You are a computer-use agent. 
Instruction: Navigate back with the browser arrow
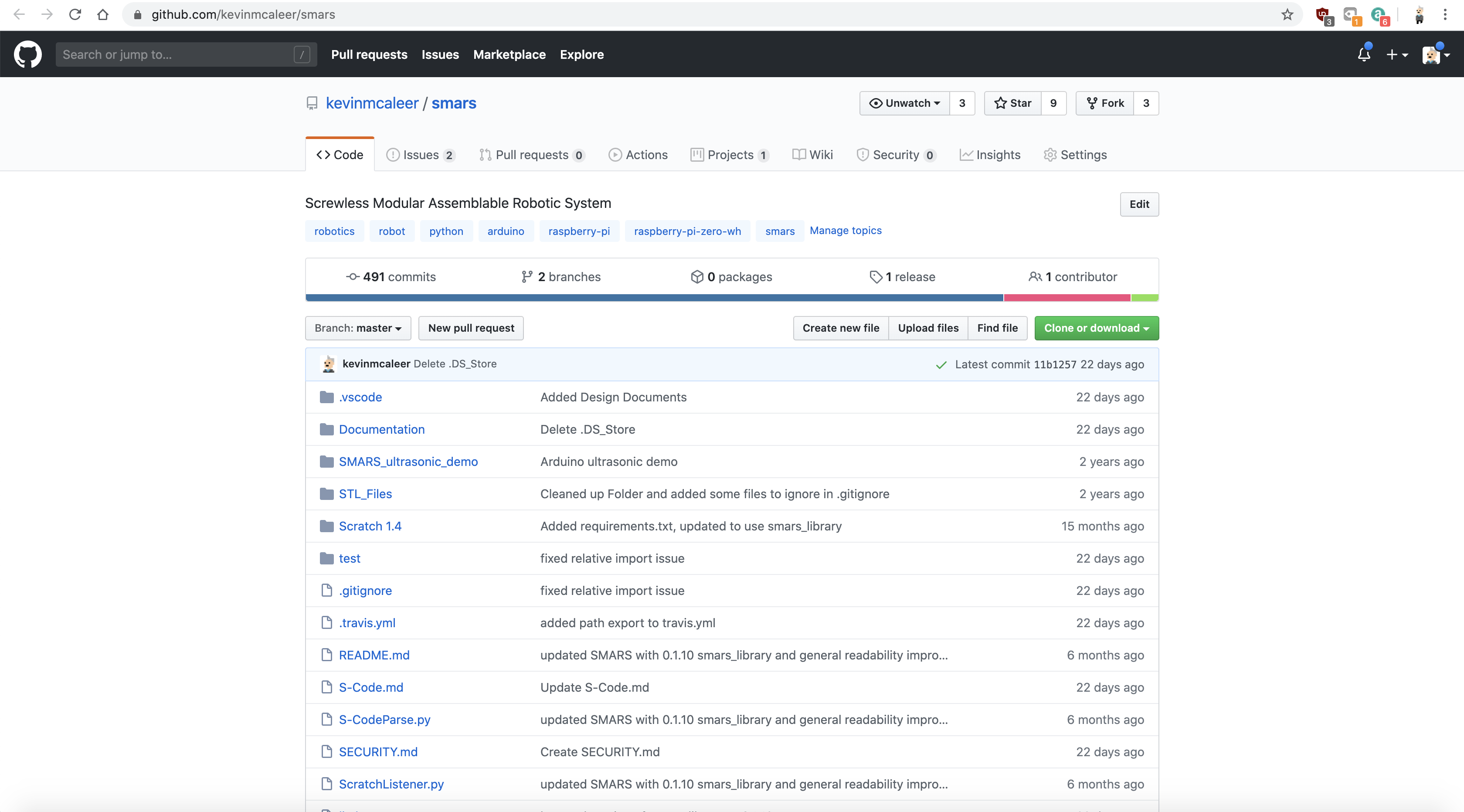[x=19, y=14]
